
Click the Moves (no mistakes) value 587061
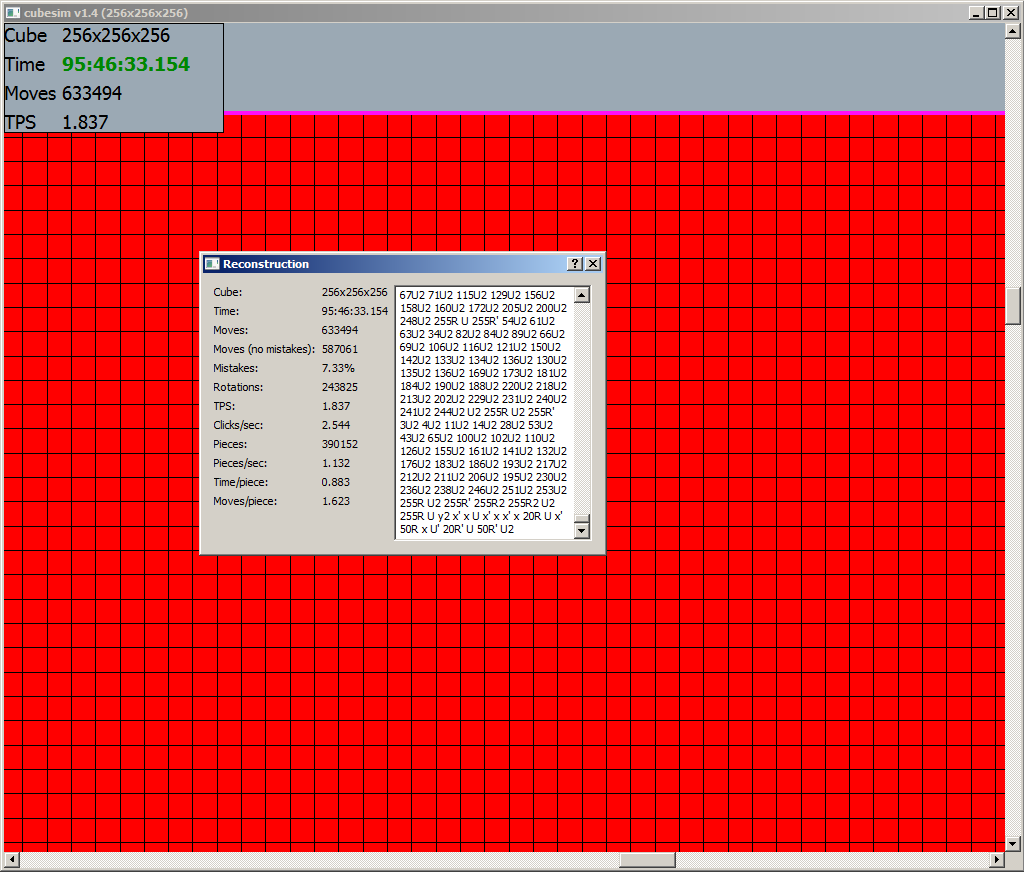coord(340,349)
